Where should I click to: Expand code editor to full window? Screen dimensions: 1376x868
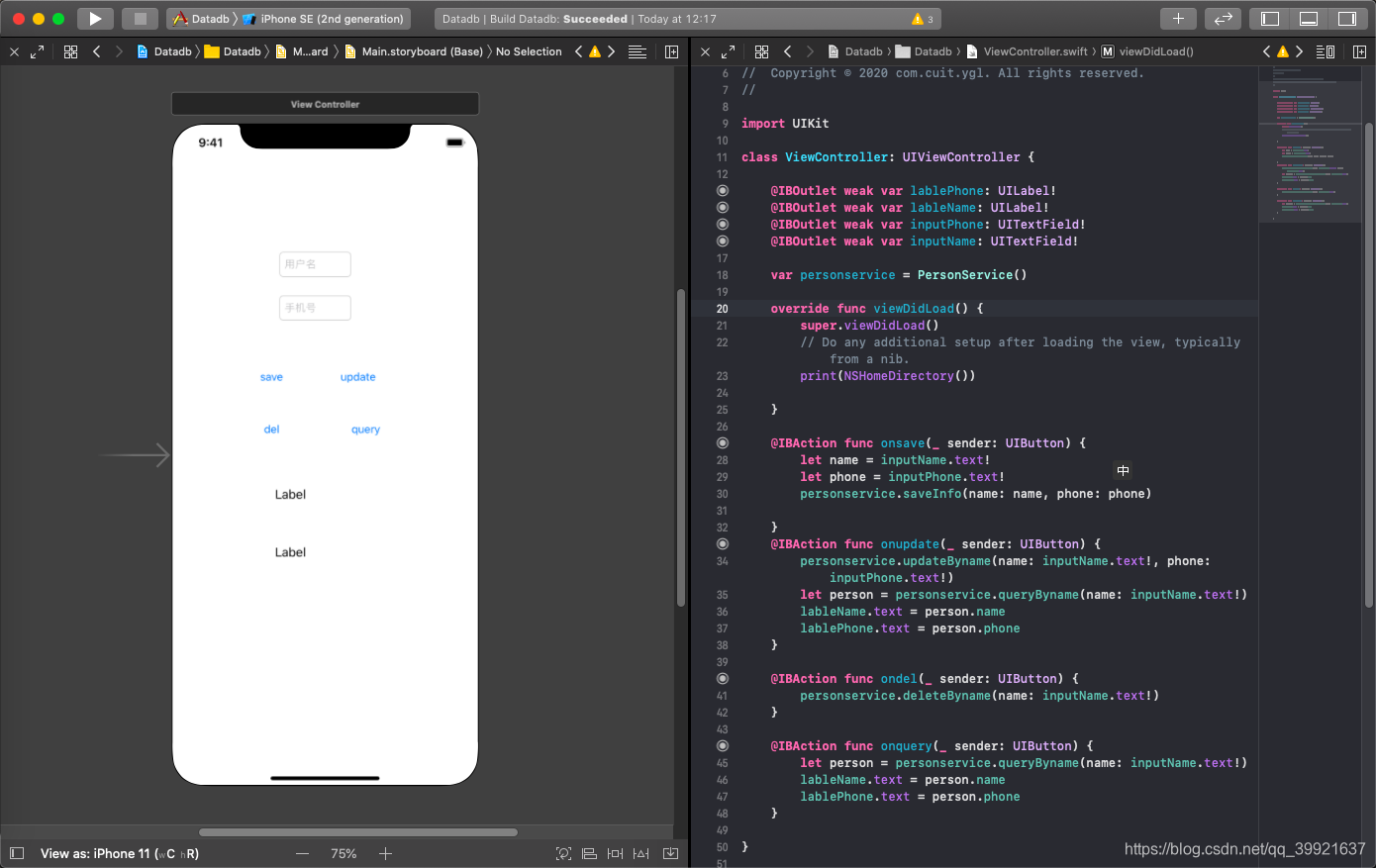pos(728,51)
